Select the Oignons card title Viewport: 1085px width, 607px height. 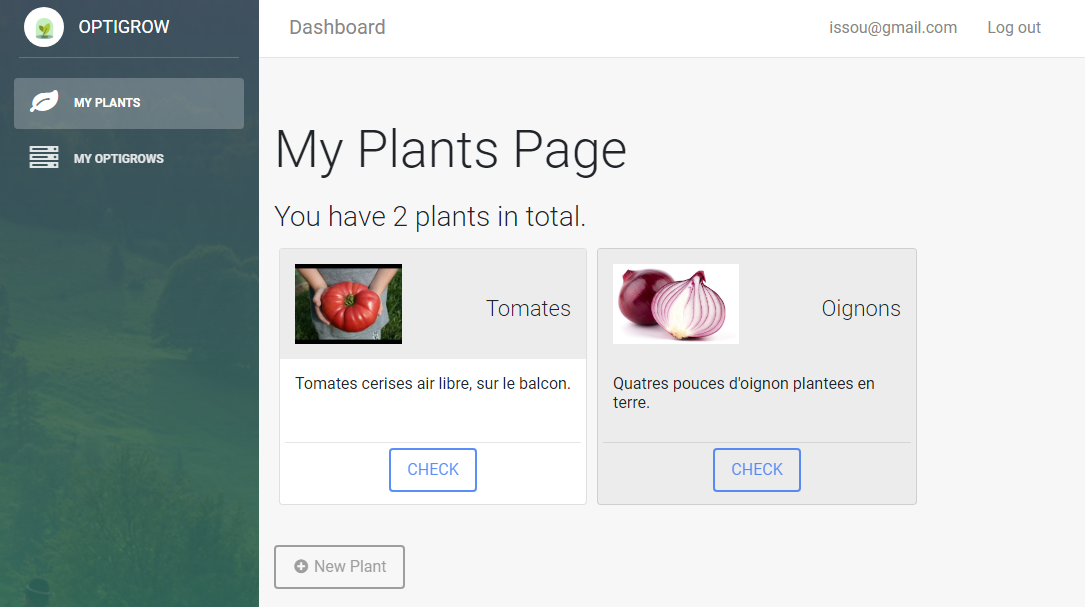[x=860, y=308]
